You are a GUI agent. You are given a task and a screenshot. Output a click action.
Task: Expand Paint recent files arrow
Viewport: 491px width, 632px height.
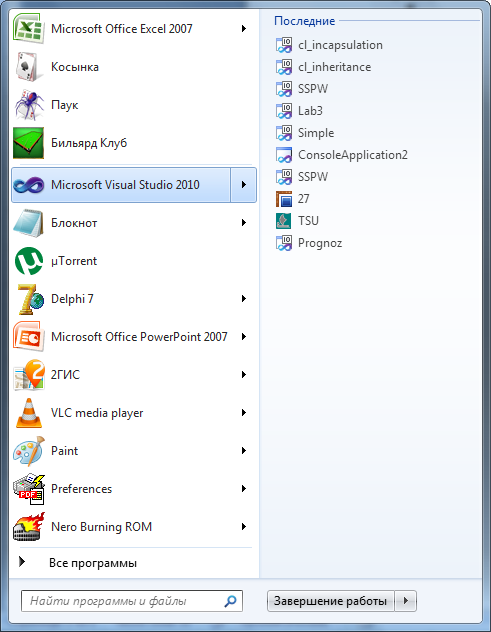pyautogui.click(x=243, y=451)
